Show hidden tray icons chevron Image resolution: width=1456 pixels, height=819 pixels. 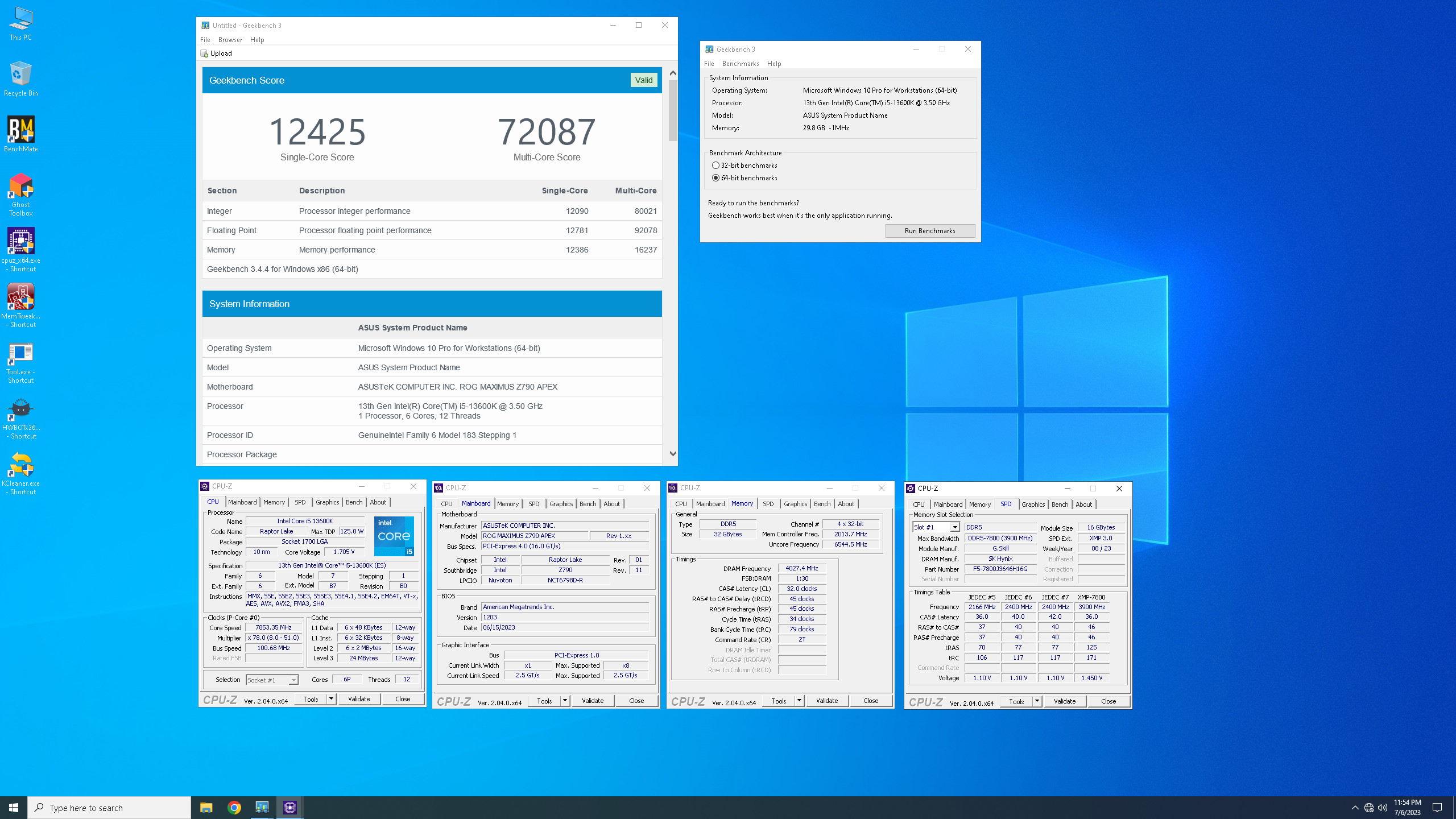coord(1355,808)
